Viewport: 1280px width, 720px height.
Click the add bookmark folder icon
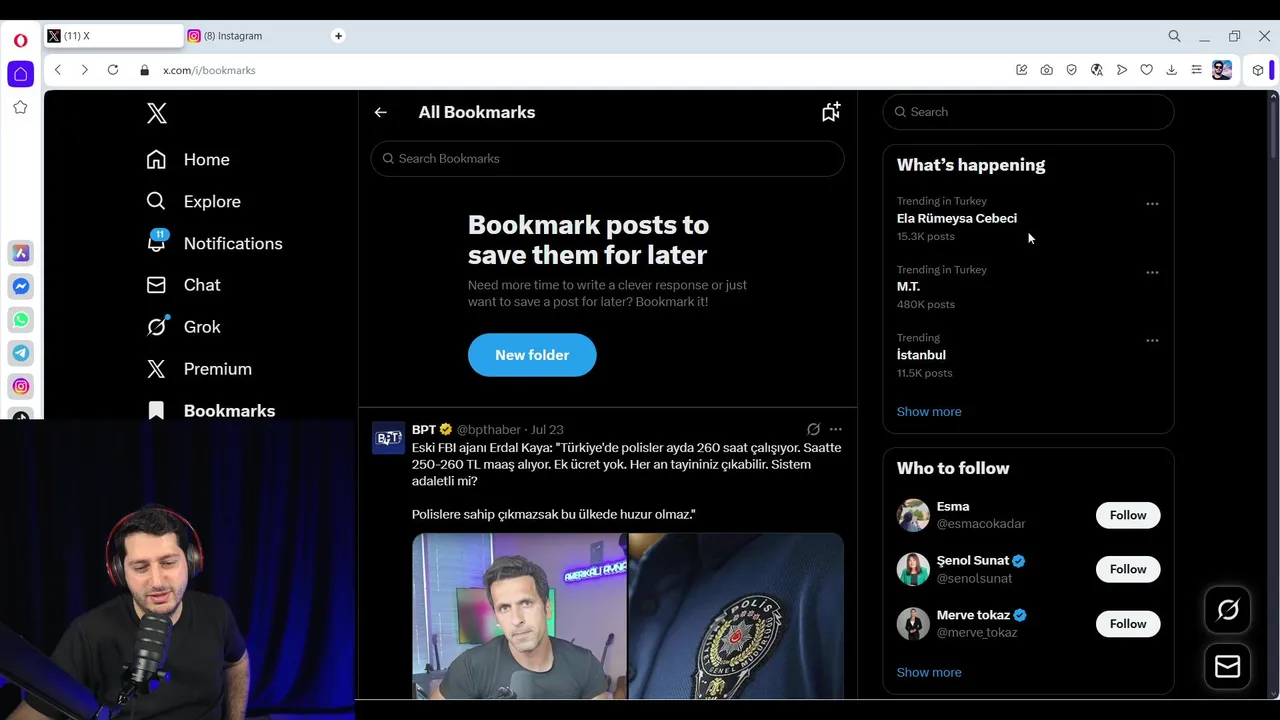coord(831,112)
